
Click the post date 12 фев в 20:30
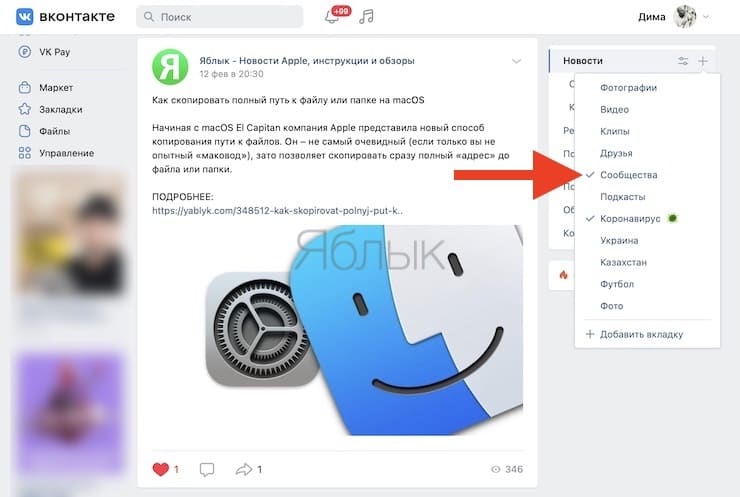click(x=231, y=74)
